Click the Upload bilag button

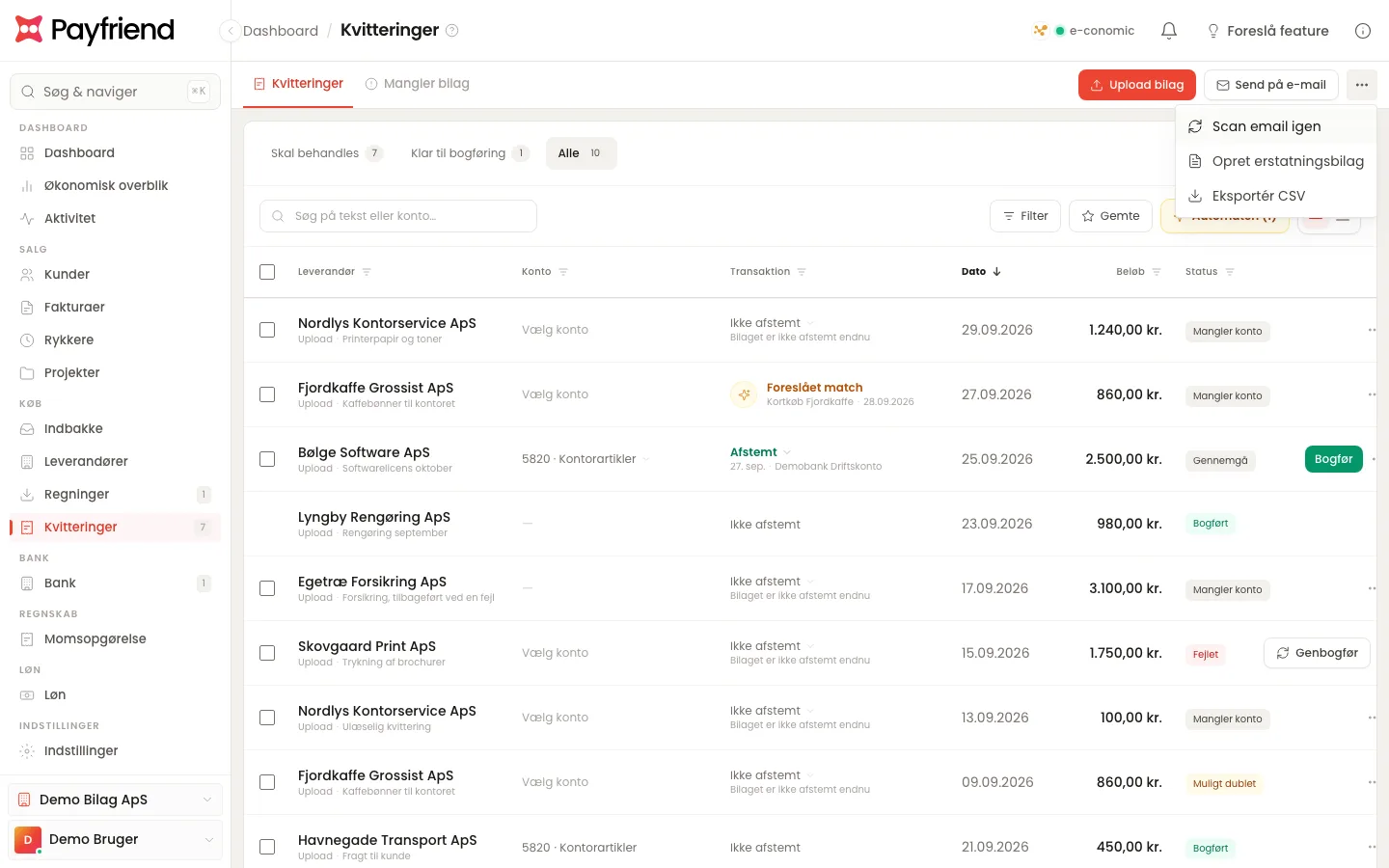click(x=1137, y=85)
